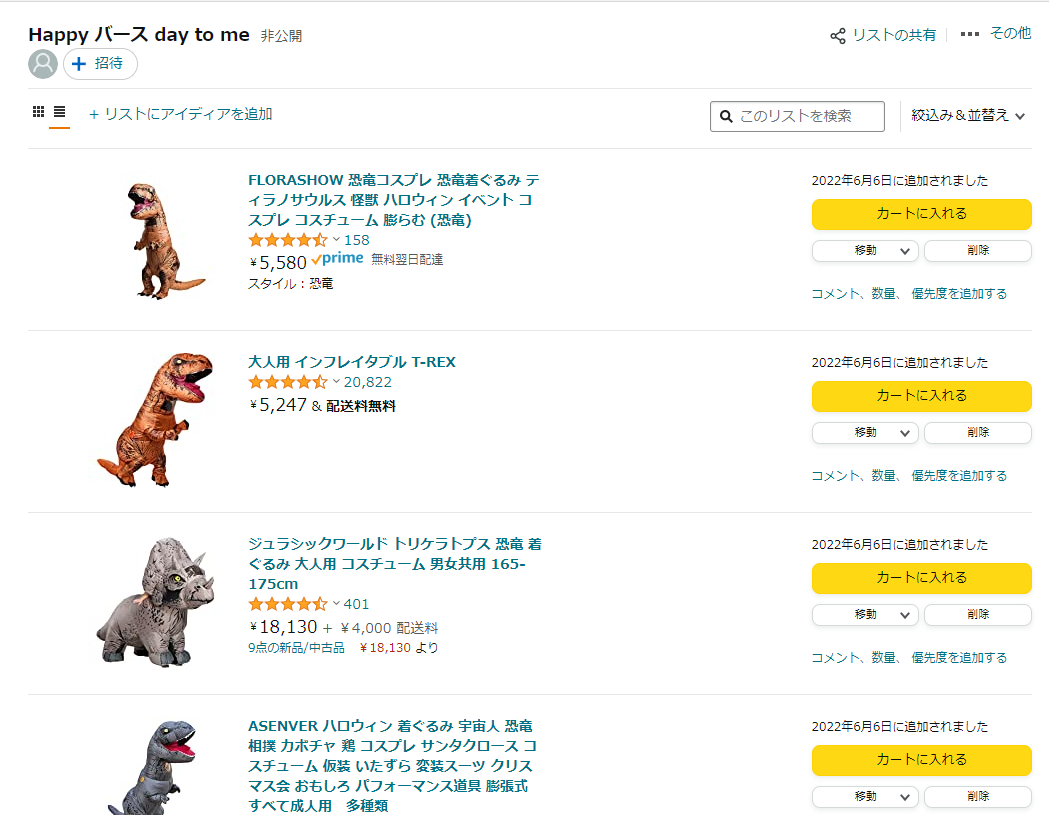Image resolution: width=1049 pixels, height=815 pixels.
Task: Open 移動 dropdown for FLORASHOW item
Action: tap(865, 251)
